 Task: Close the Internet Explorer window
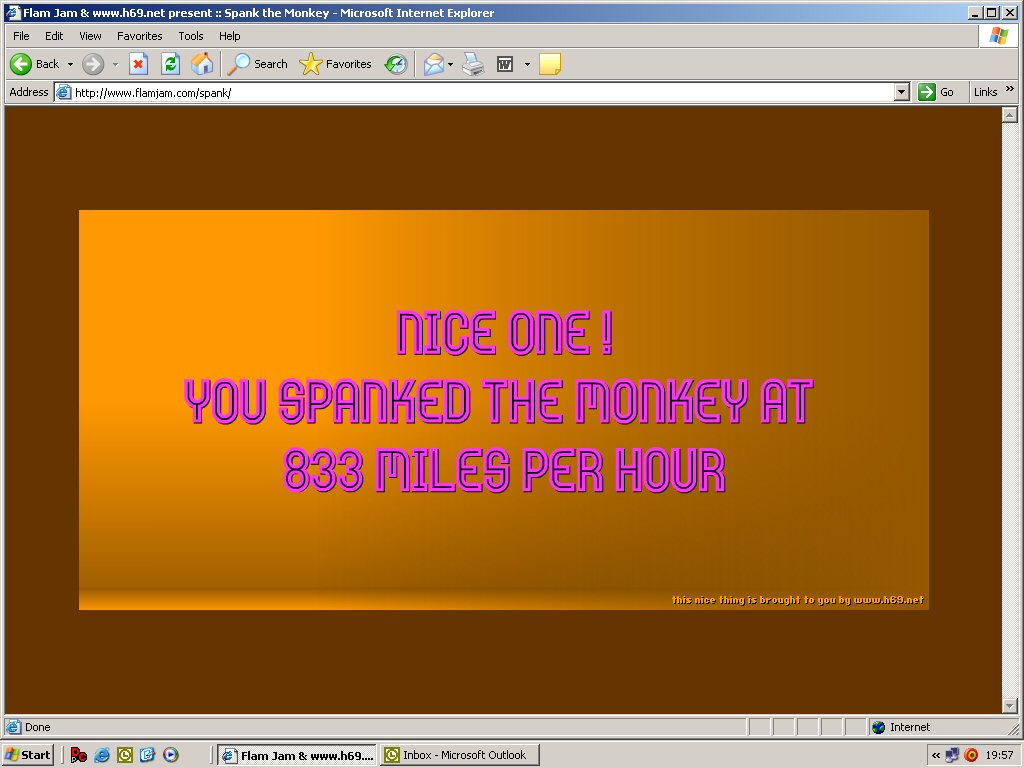point(1009,12)
